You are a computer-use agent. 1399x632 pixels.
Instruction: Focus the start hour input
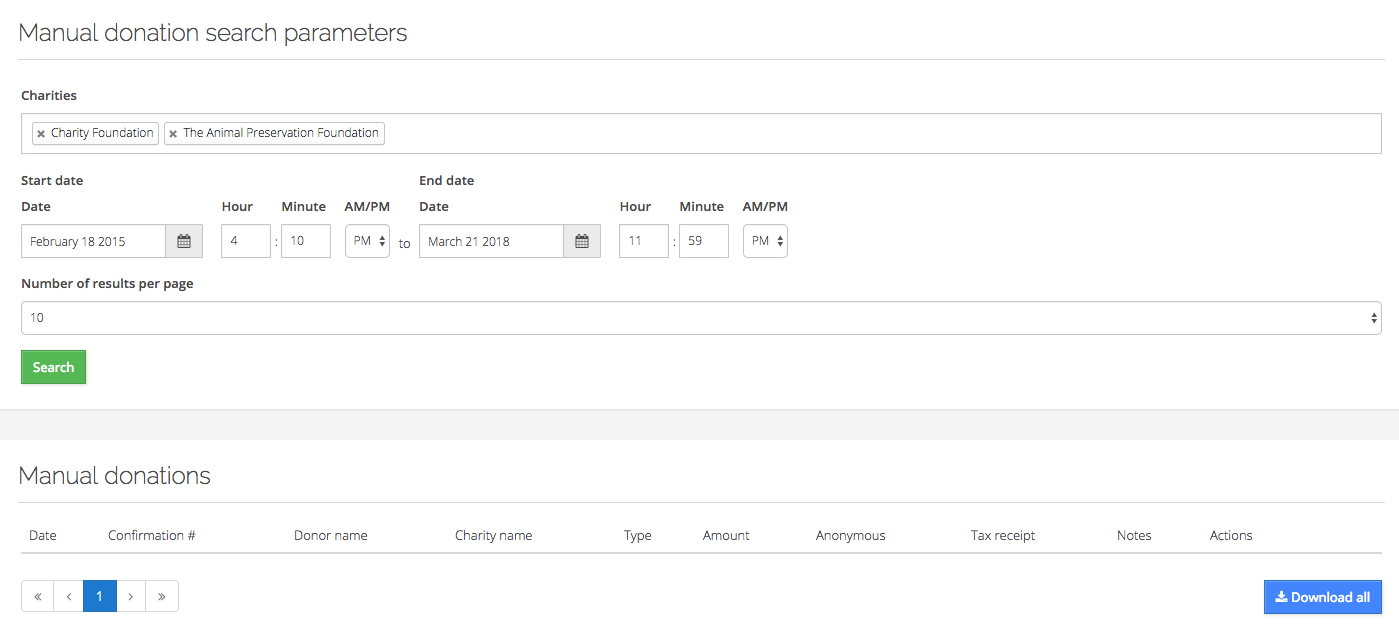(245, 242)
